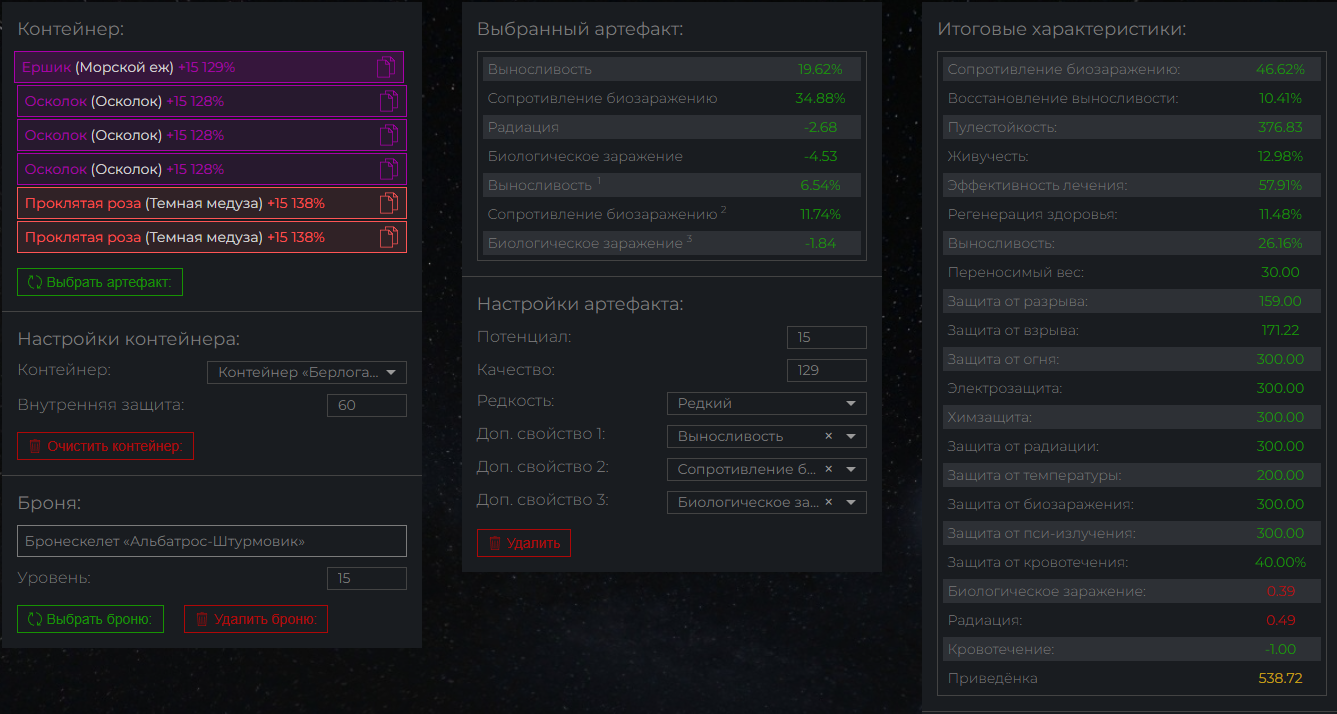The image size is (1337, 714).
Task: Click the Бронескелет «Альбатрос-Штурмовик» armor field
Action: point(212,541)
